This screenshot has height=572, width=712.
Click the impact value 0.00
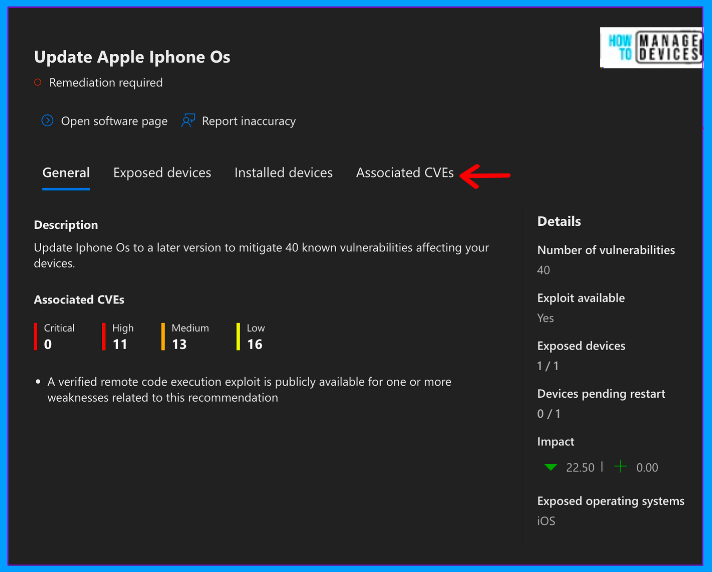click(x=647, y=468)
